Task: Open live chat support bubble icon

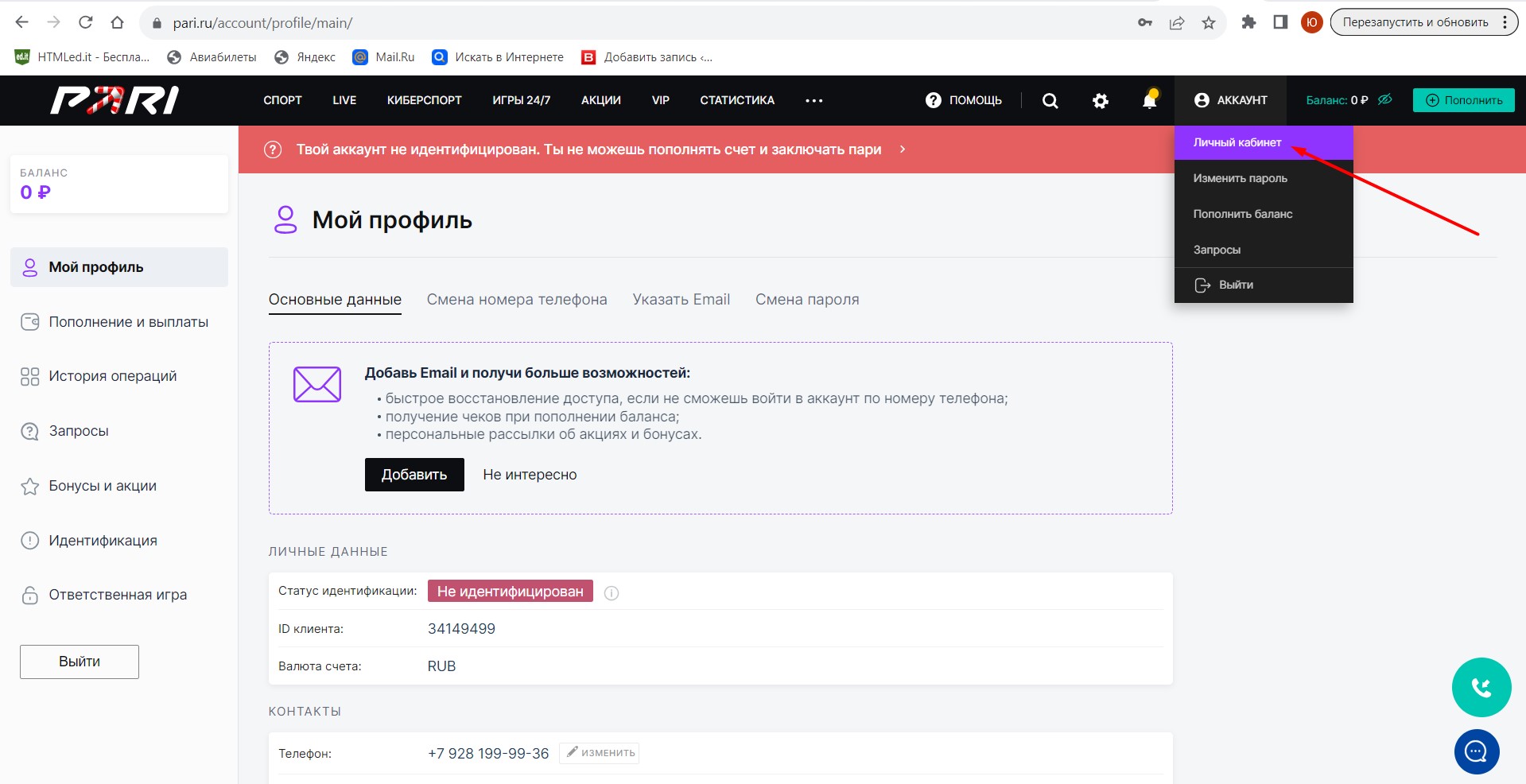Action: (1477, 751)
